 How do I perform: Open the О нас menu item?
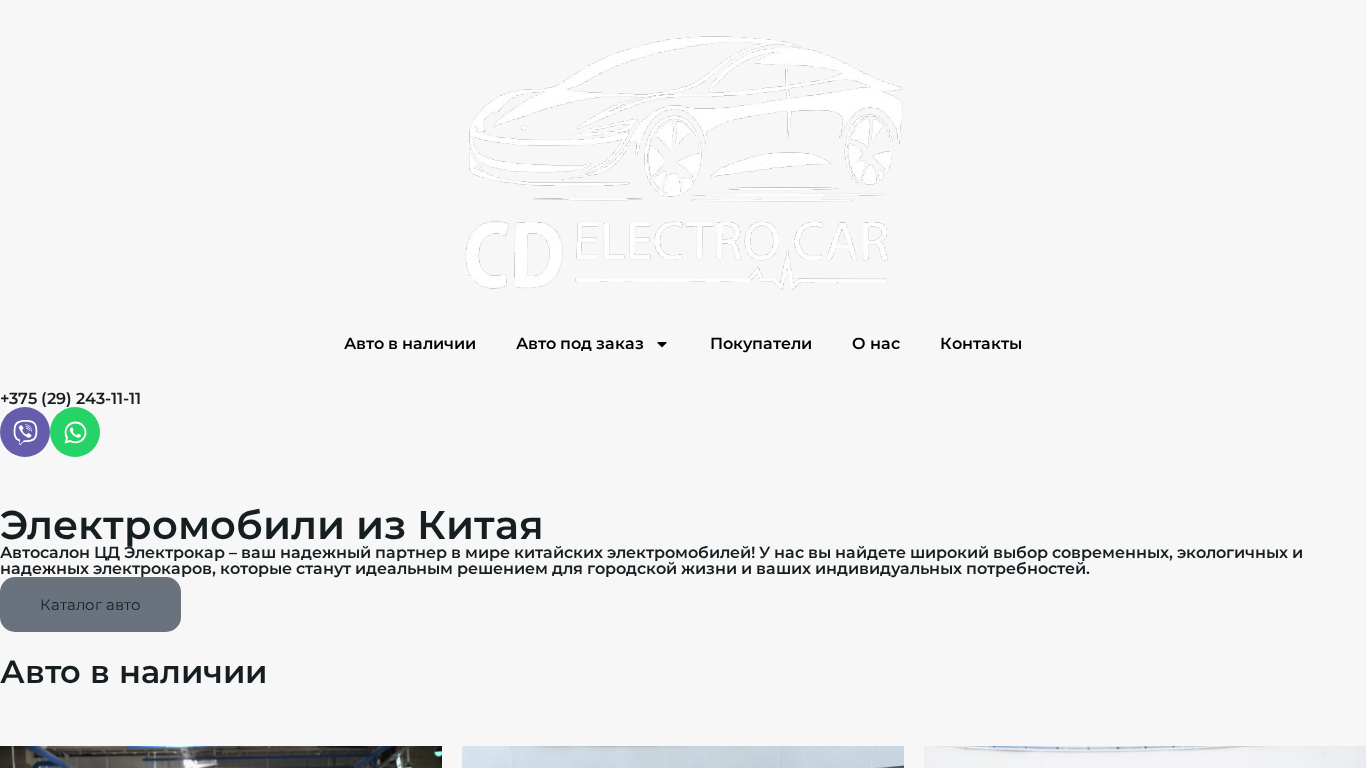(876, 344)
